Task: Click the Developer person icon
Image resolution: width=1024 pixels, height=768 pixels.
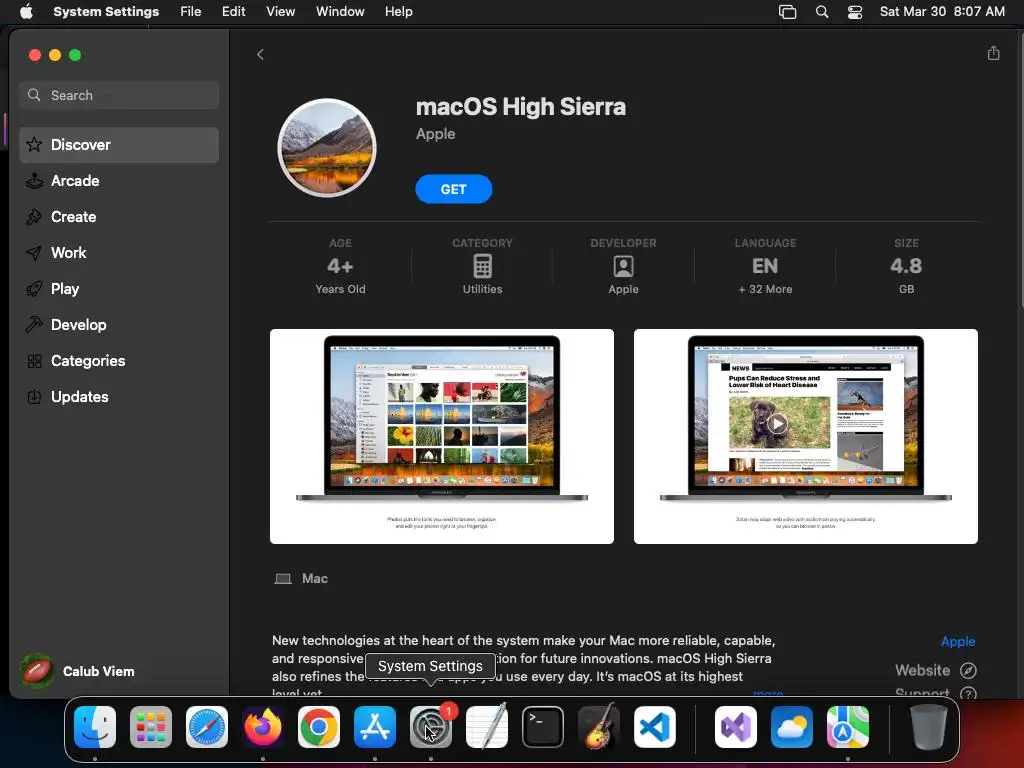Action: coord(623,266)
